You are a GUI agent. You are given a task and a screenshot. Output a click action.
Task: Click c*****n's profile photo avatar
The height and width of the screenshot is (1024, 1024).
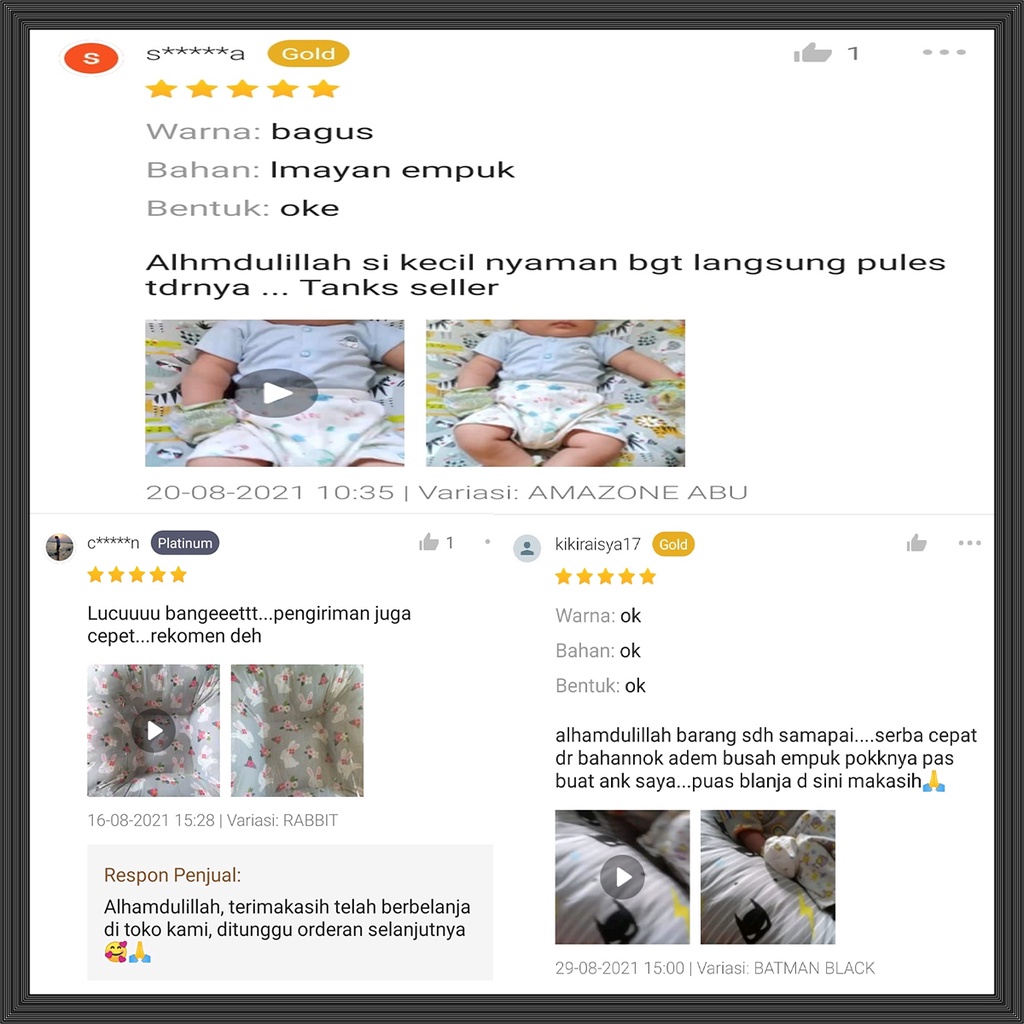[x=59, y=547]
